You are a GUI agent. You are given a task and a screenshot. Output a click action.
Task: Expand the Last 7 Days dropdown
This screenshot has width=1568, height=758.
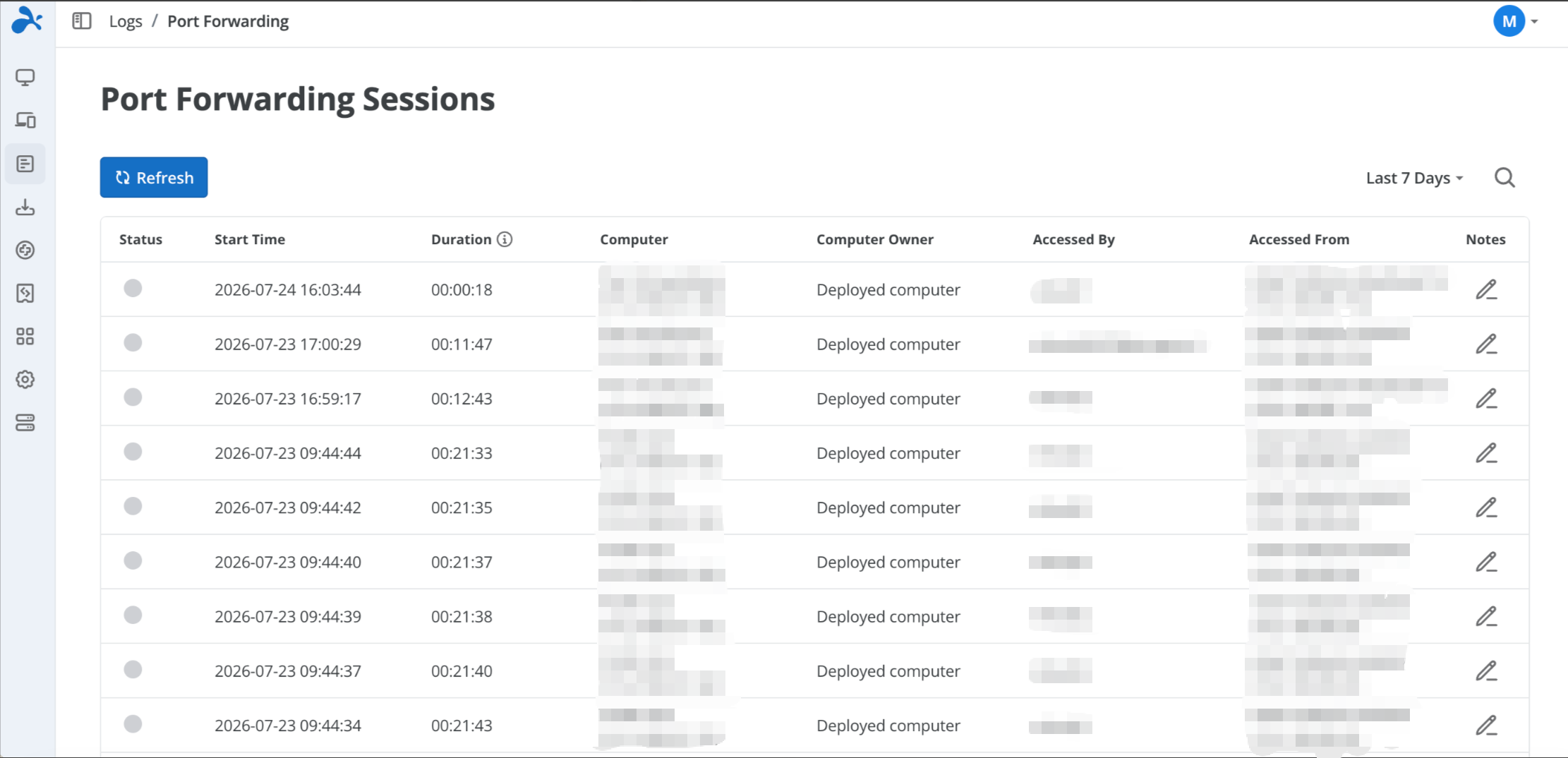[1414, 178]
